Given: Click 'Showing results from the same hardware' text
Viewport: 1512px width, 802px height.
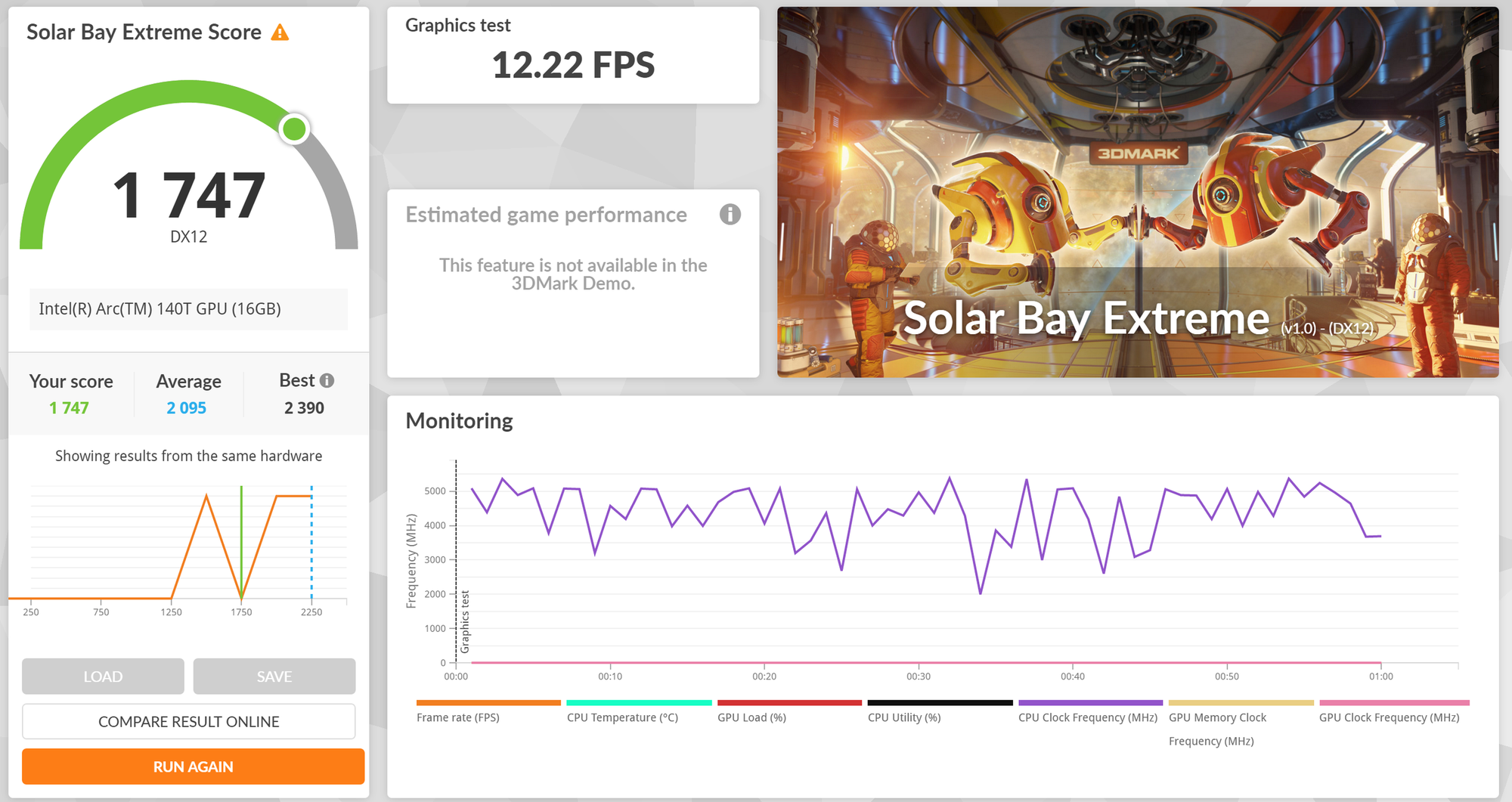Looking at the screenshot, I should pyautogui.click(x=188, y=456).
